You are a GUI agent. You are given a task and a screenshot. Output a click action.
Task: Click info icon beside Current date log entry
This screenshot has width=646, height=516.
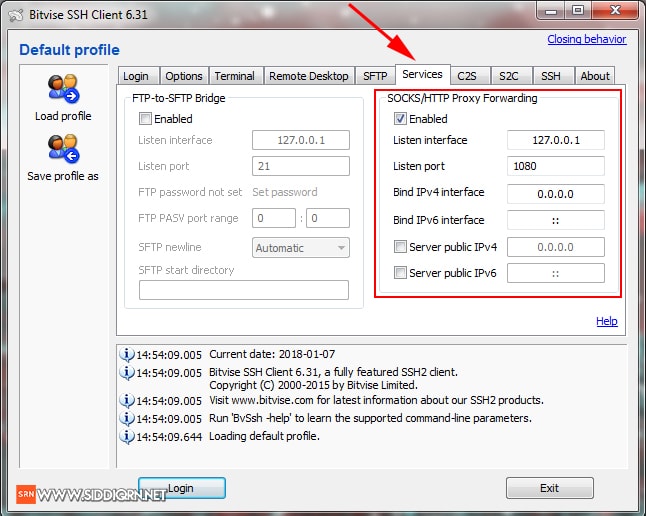(126, 354)
